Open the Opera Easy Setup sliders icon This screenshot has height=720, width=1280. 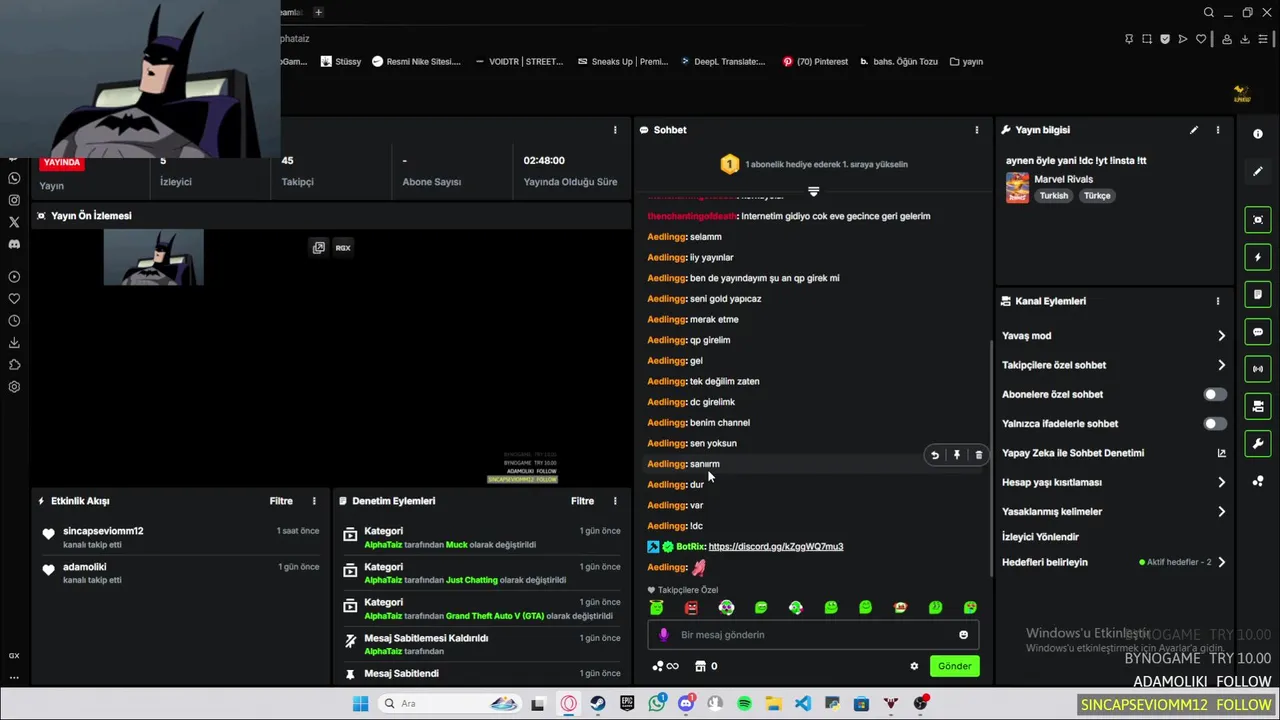1265,39
